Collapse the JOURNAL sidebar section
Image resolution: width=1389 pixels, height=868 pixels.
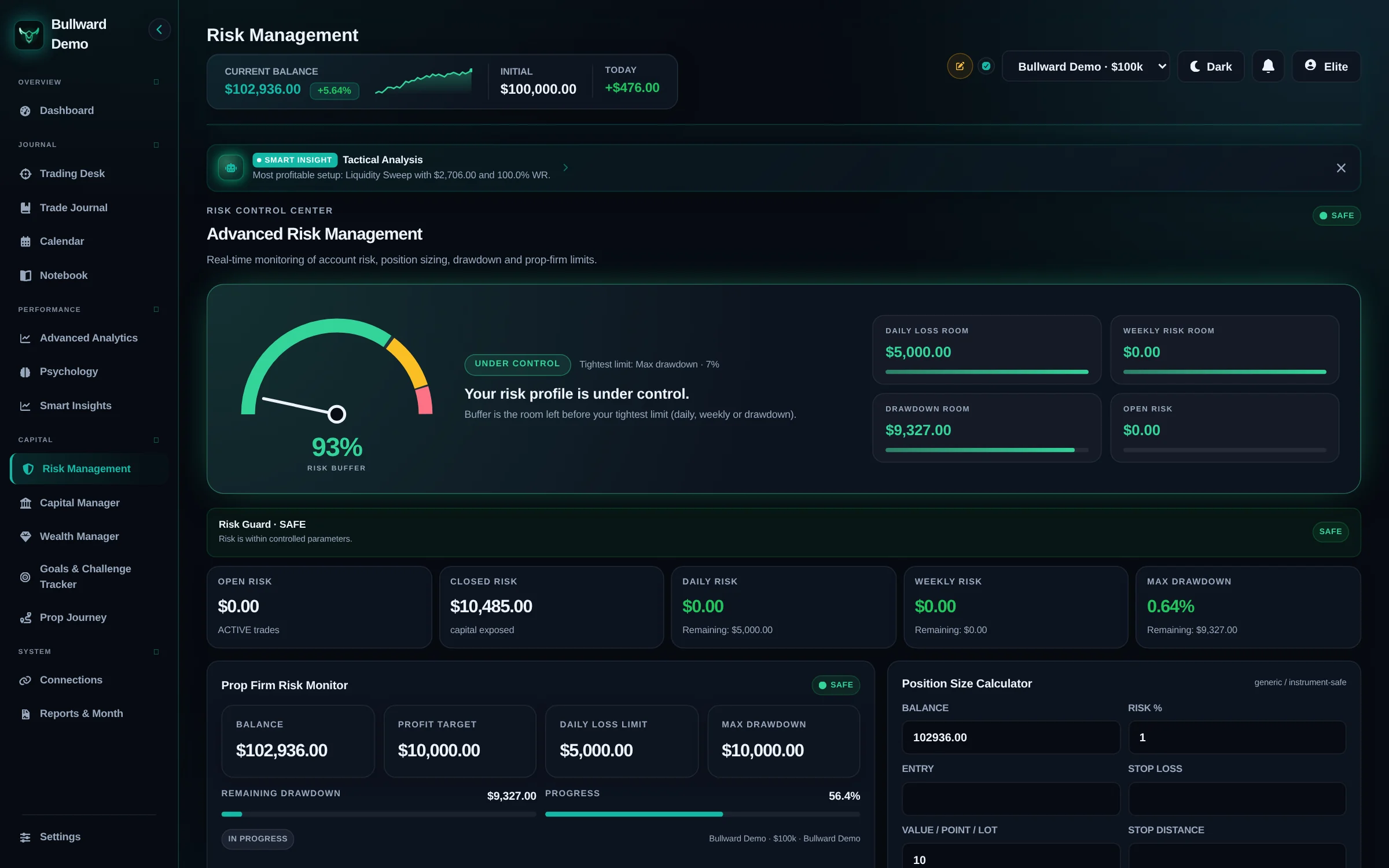[x=156, y=145]
